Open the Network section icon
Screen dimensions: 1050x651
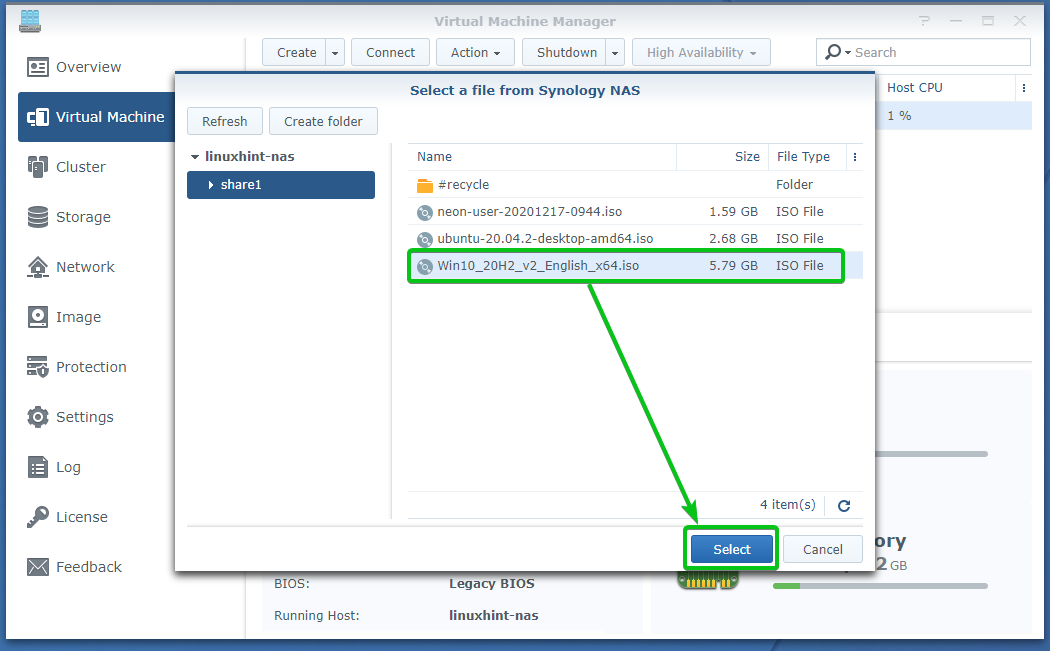click(38, 267)
